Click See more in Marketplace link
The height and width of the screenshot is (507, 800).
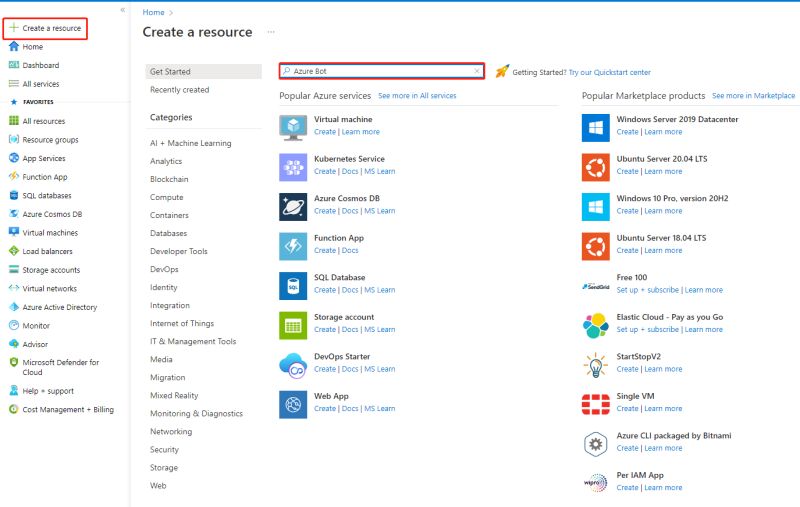tap(754, 95)
